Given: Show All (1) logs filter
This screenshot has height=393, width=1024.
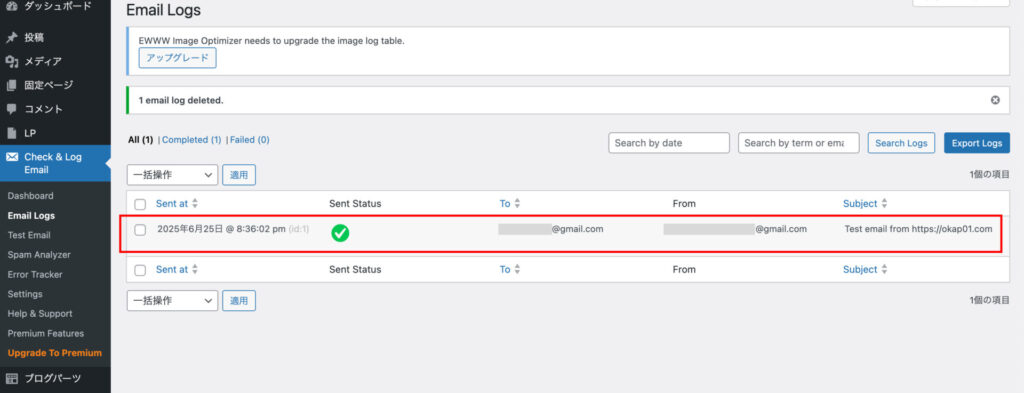Looking at the screenshot, I should pos(140,140).
